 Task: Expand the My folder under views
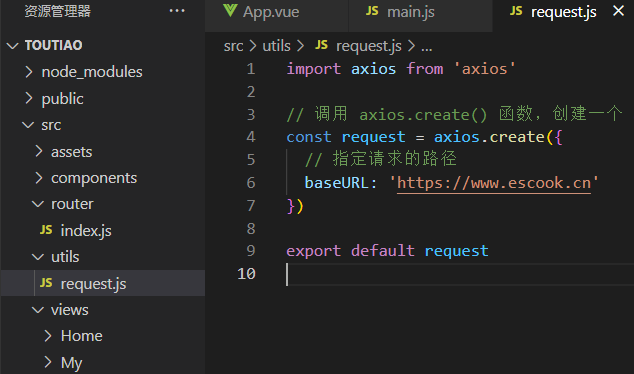(48, 362)
